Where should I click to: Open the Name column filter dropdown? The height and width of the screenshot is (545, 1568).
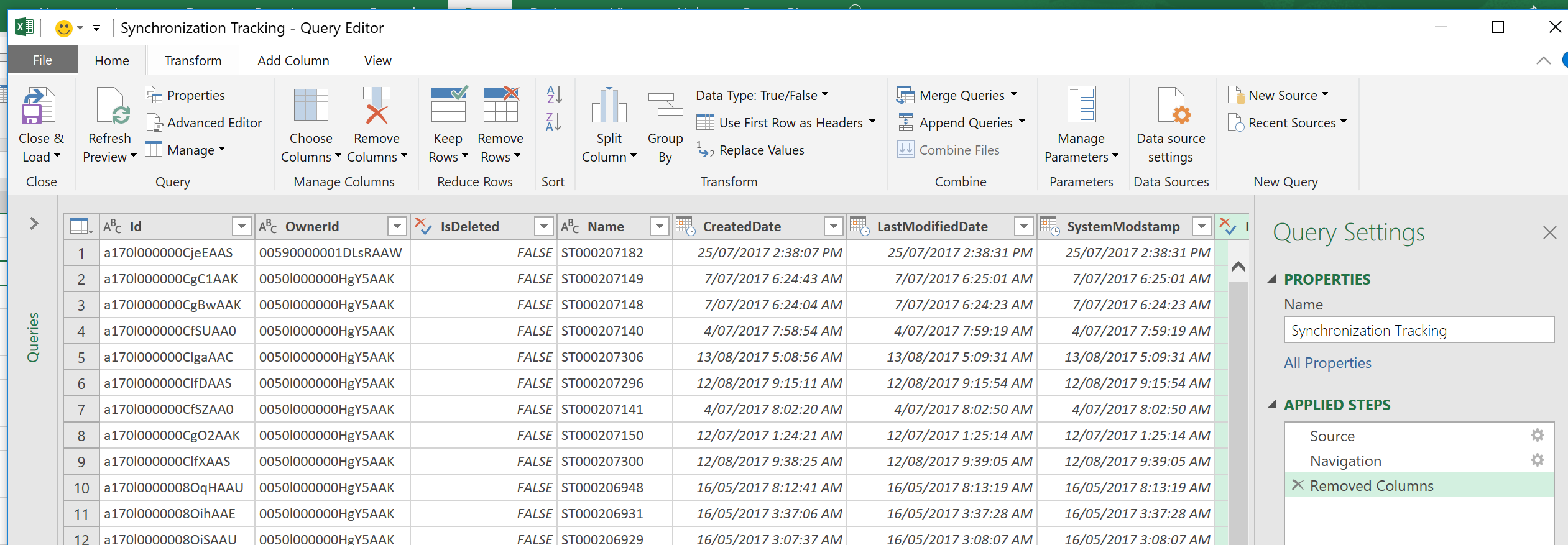[x=659, y=227]
